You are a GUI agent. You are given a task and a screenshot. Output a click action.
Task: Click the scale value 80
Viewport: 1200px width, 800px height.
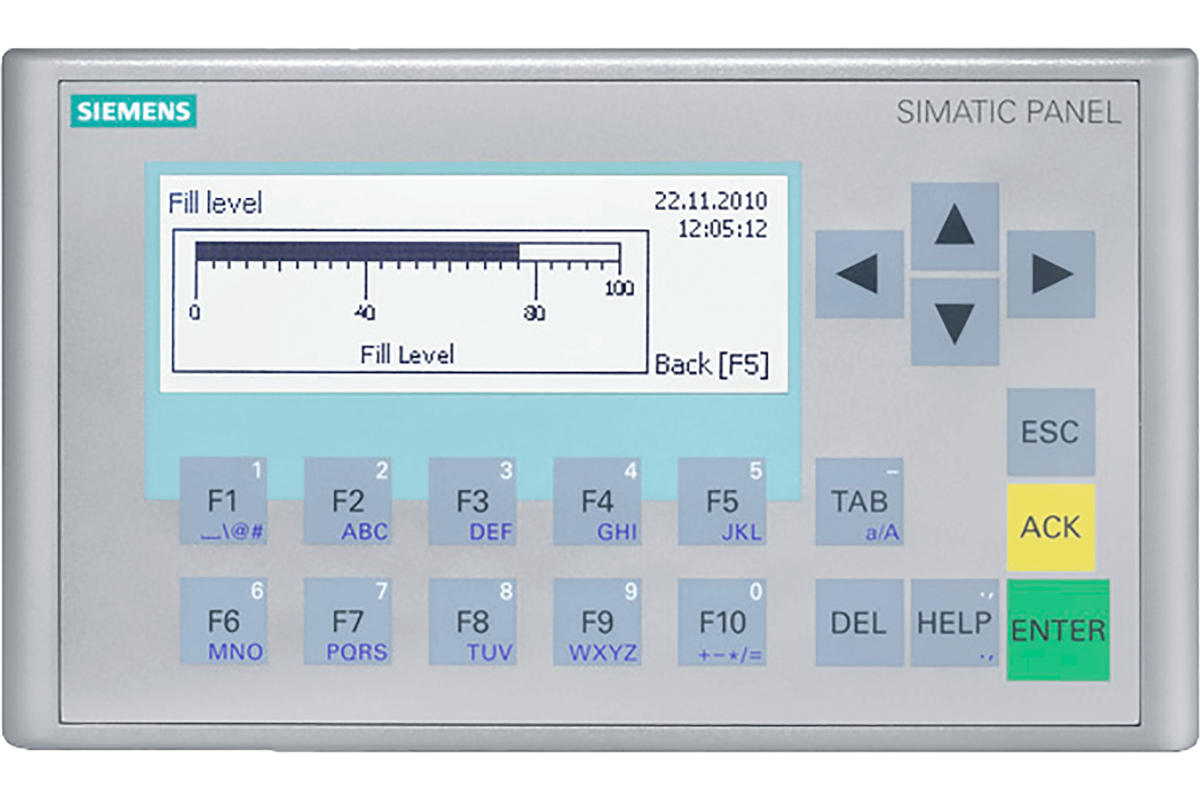click(535, 313)
